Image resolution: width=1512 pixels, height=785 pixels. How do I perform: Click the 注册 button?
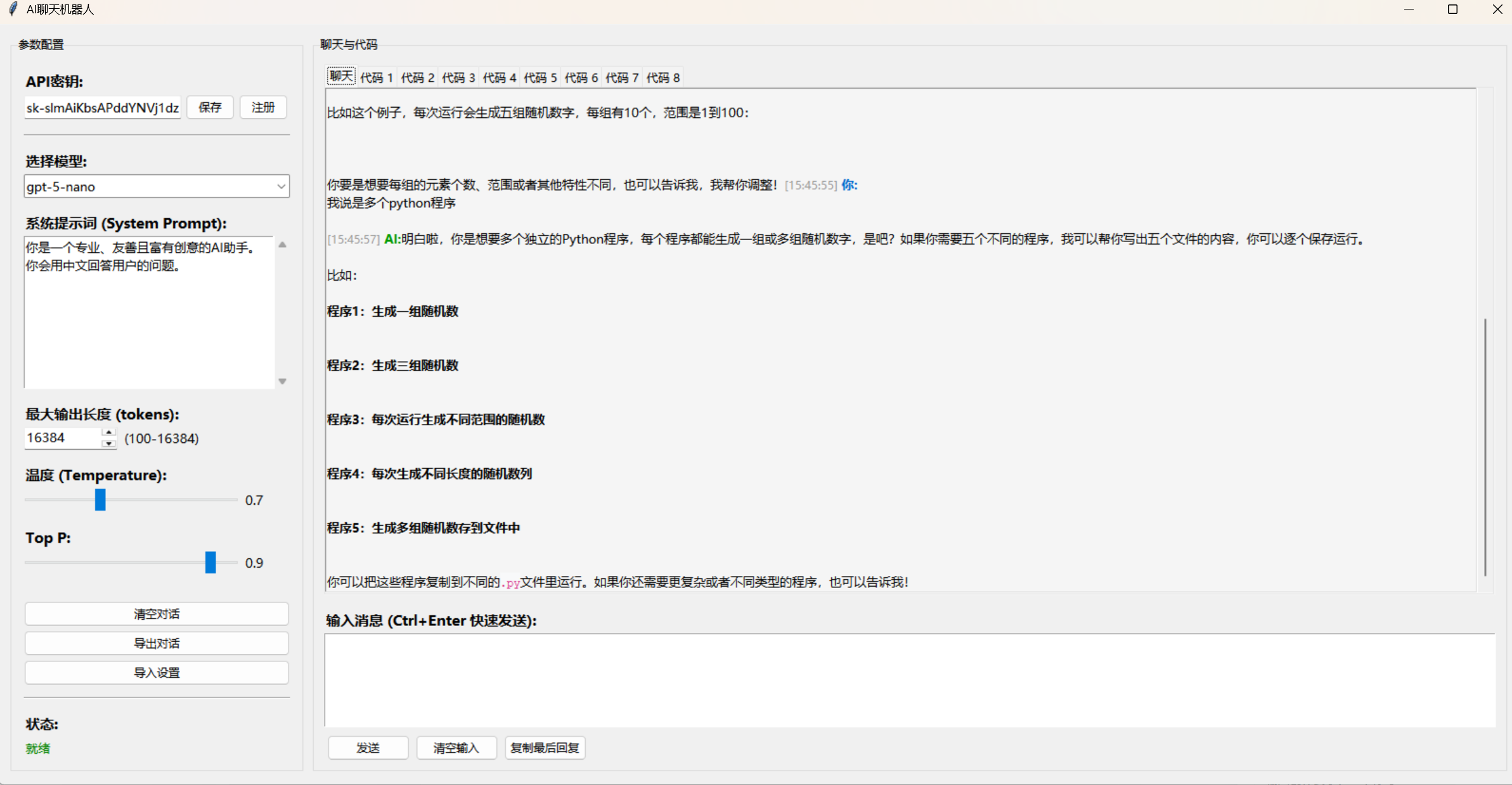263,107
